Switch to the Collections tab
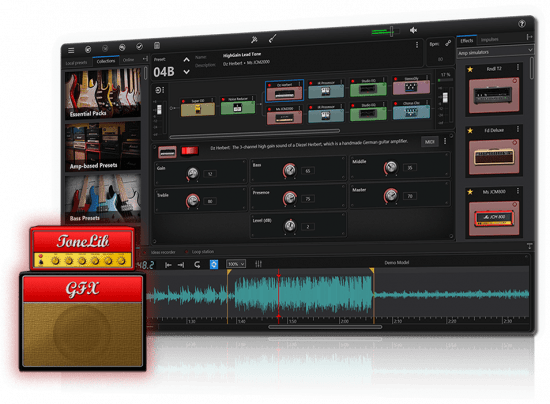The width and height of the screenshot is (550, 404). [x=106, y=61]
